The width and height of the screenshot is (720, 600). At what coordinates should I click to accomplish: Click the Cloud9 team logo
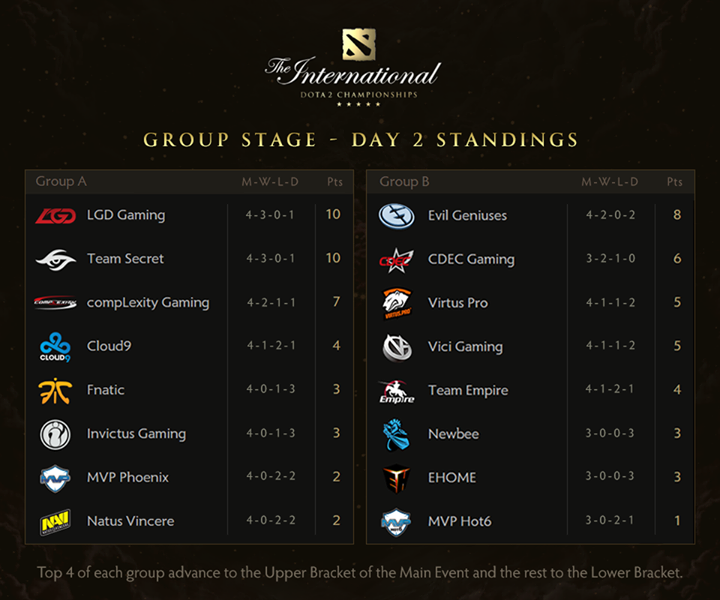click(x=55, y=347)
